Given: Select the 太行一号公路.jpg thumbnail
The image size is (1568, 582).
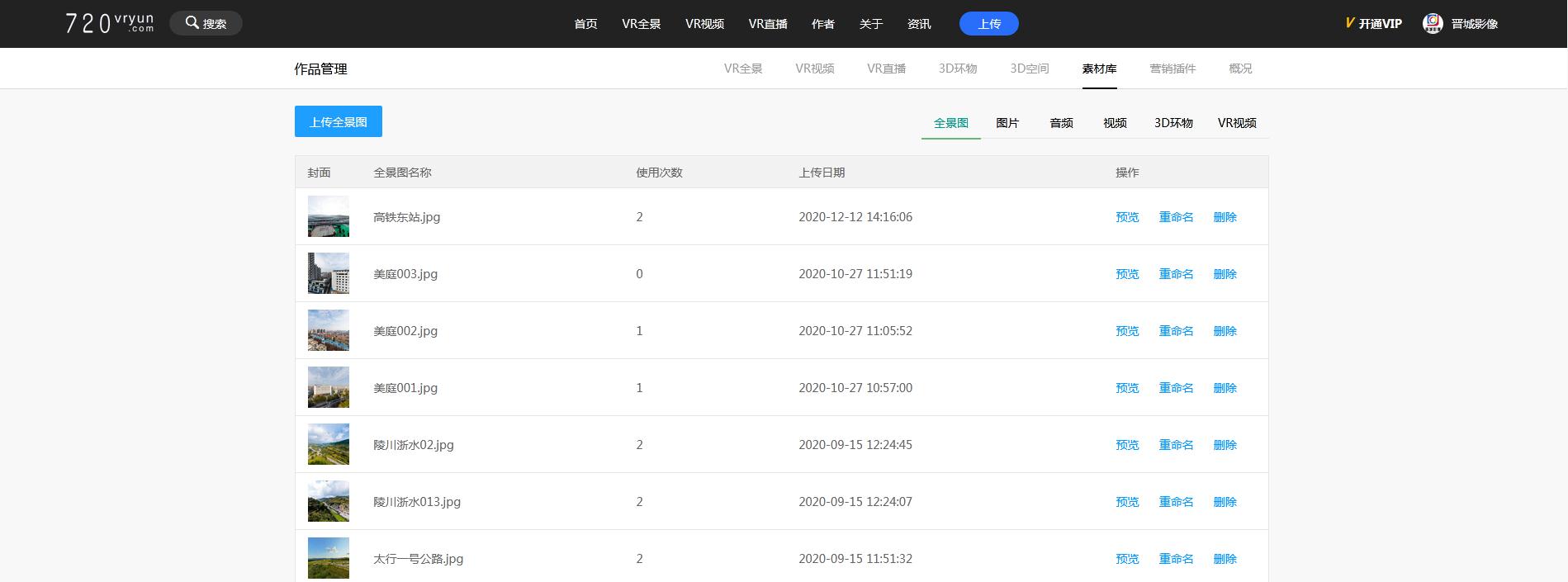Looking at the screenshot, I should tap(328, 558).
